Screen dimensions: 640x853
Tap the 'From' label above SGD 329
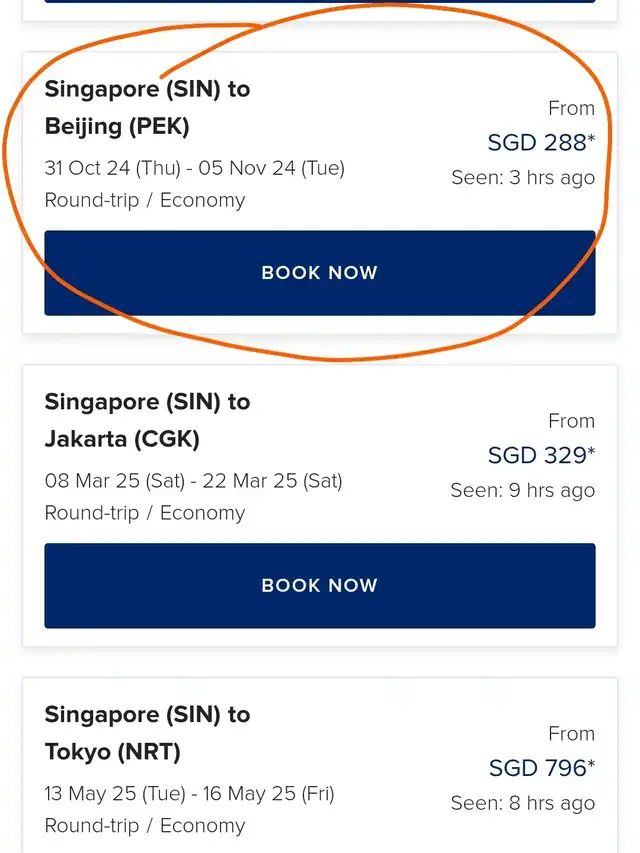(x=571, y=421)
